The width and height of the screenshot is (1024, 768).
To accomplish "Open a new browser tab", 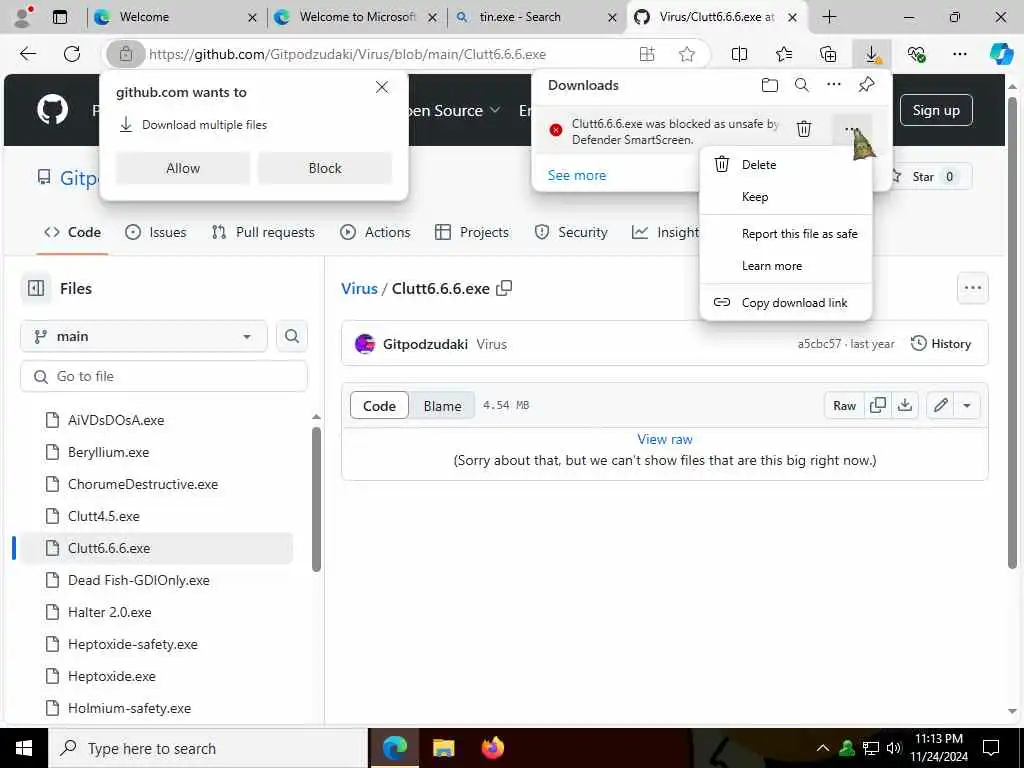I will (x=829, y=17).
